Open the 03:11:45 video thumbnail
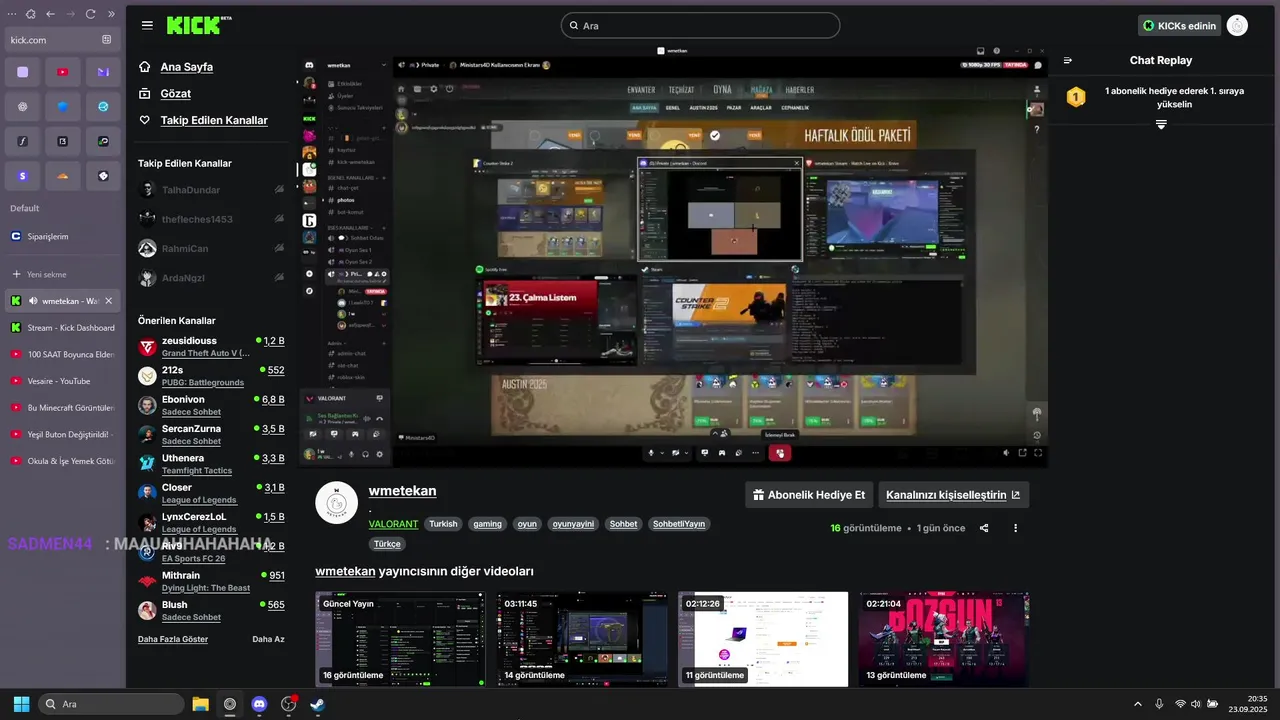This screenshot has width=1280, height=720. pos(582,639)
